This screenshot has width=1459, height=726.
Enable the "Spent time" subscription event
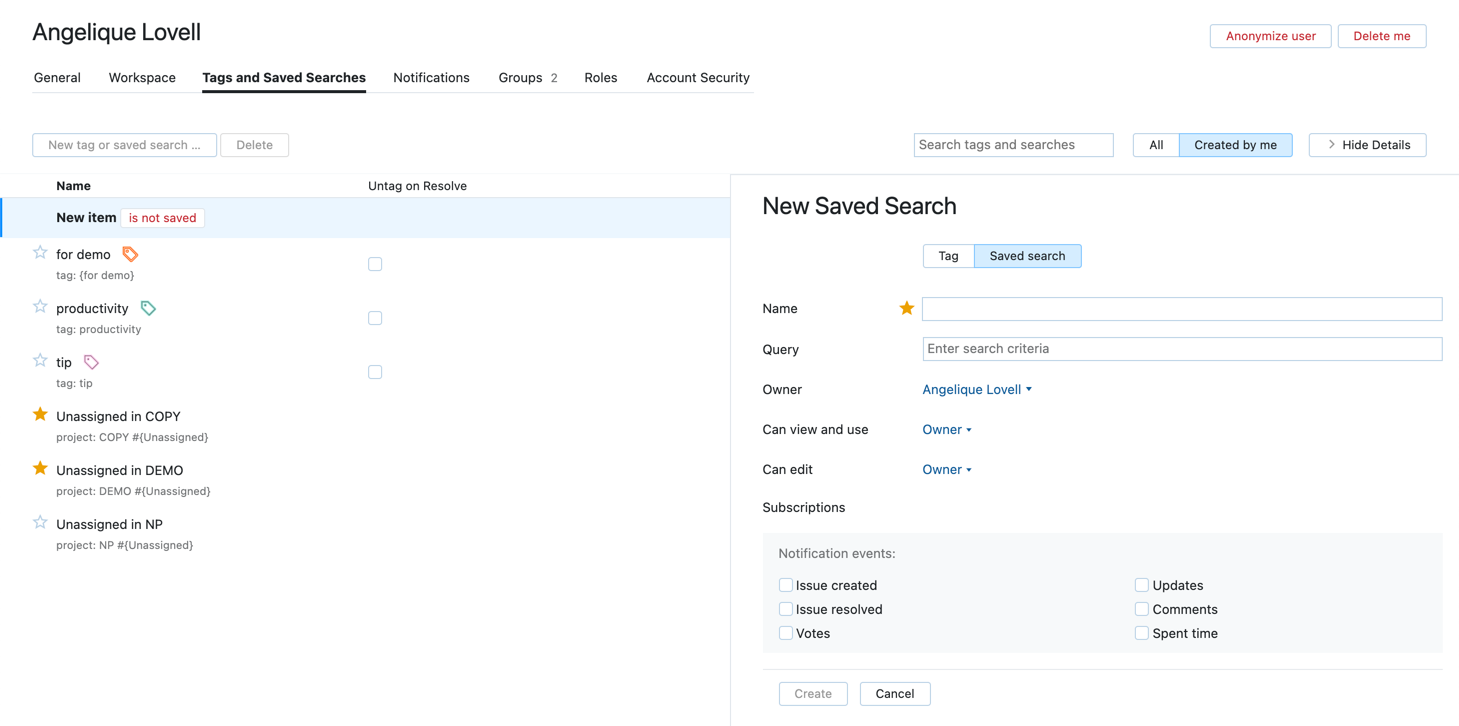pos(1142,632)
